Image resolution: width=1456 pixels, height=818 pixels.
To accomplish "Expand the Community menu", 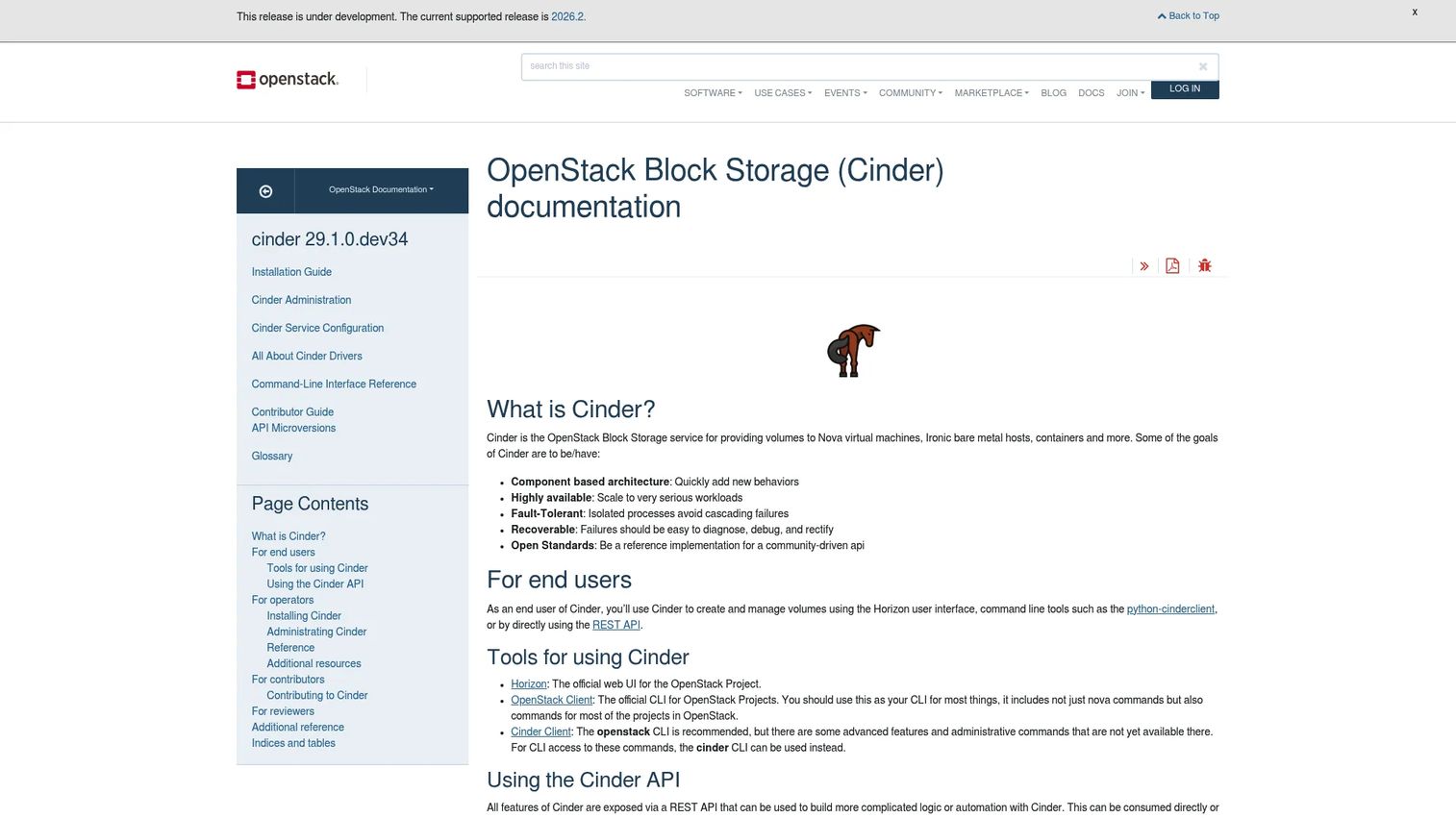I will coord(911,93).
